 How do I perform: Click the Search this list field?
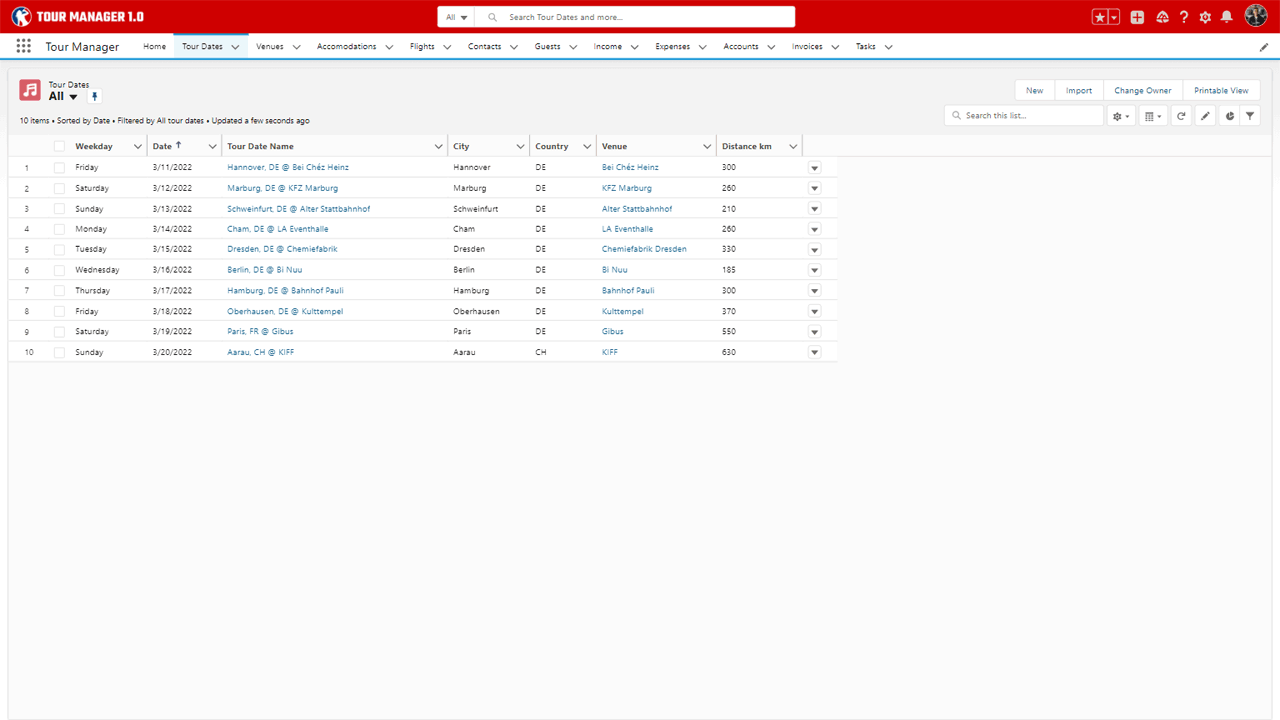[1024, 116]
